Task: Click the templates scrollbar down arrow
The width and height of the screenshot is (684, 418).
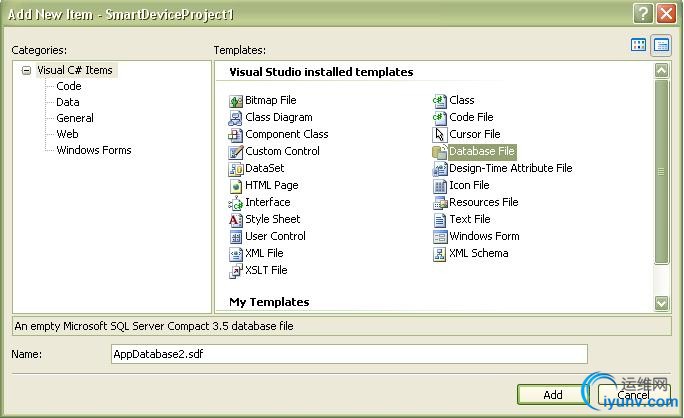Action: point(661,303)
